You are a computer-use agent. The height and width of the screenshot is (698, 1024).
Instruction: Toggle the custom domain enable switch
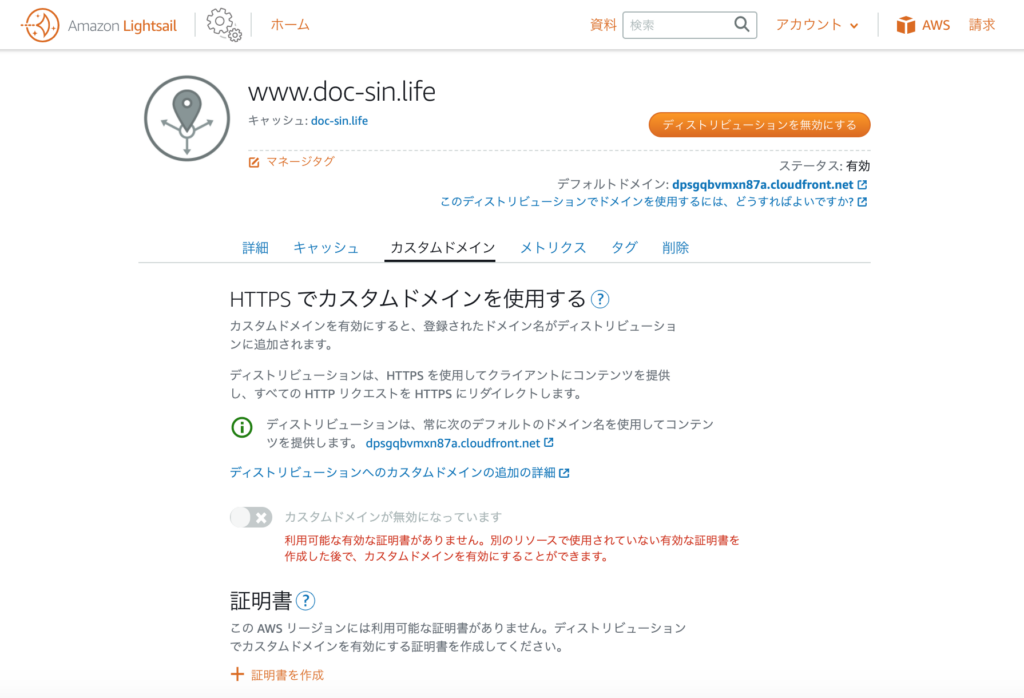(251, 518)
